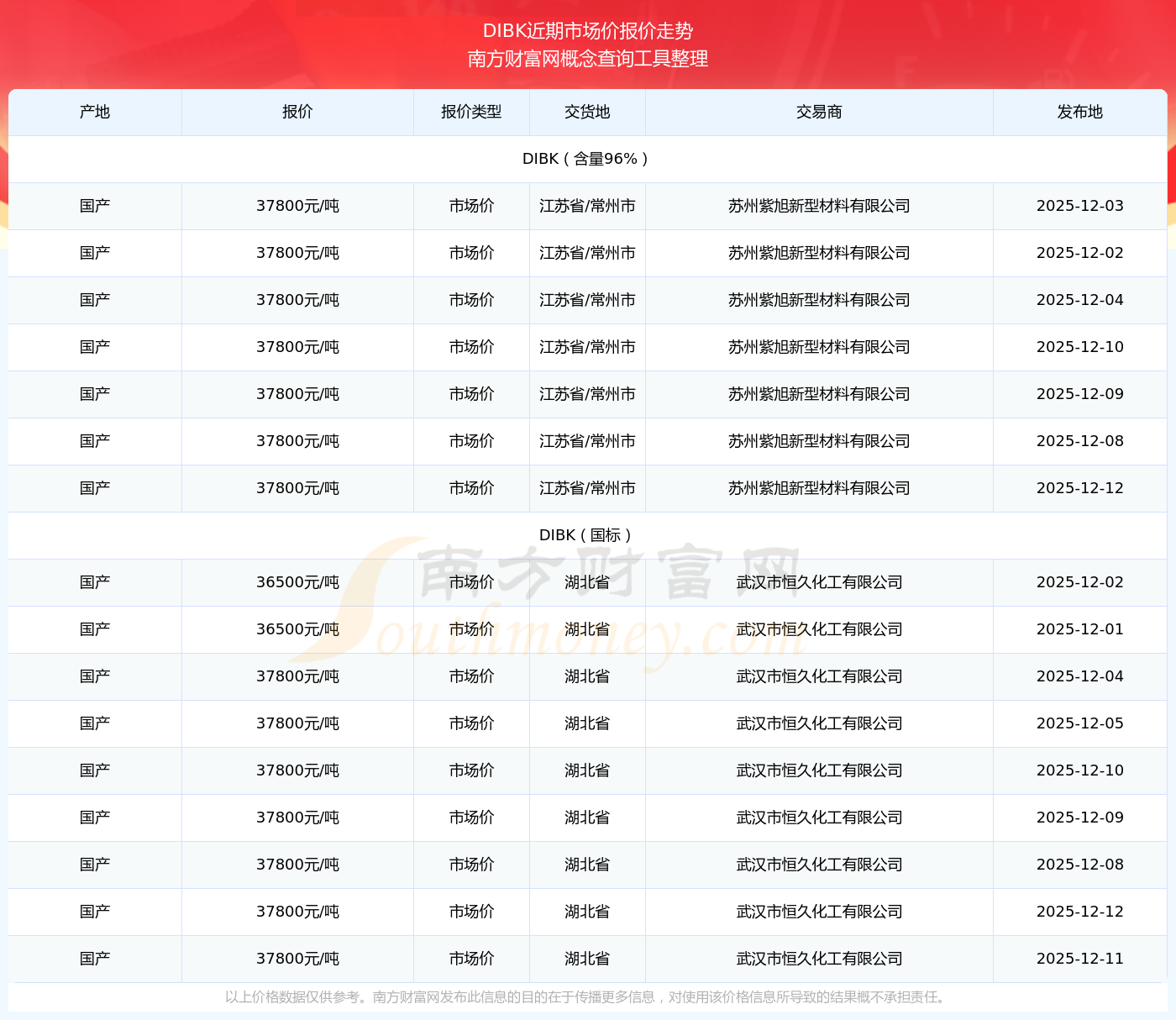Click date 2025-12-08 in the 武汉市恒久化工 row
The image size is (1176, 1020).
(1080, 865)
